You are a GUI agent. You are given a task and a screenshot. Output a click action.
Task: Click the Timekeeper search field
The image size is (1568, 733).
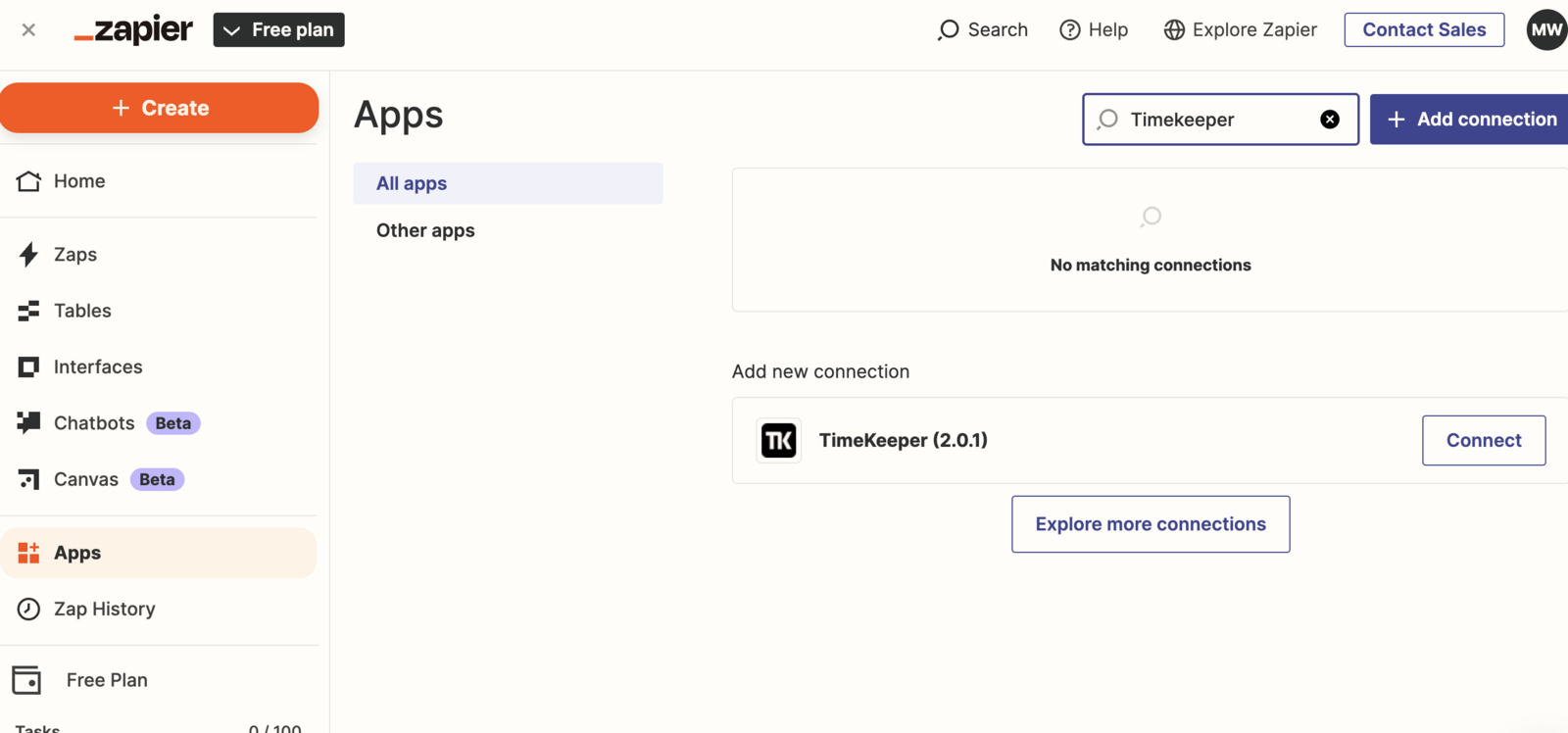coord(1220,120)
